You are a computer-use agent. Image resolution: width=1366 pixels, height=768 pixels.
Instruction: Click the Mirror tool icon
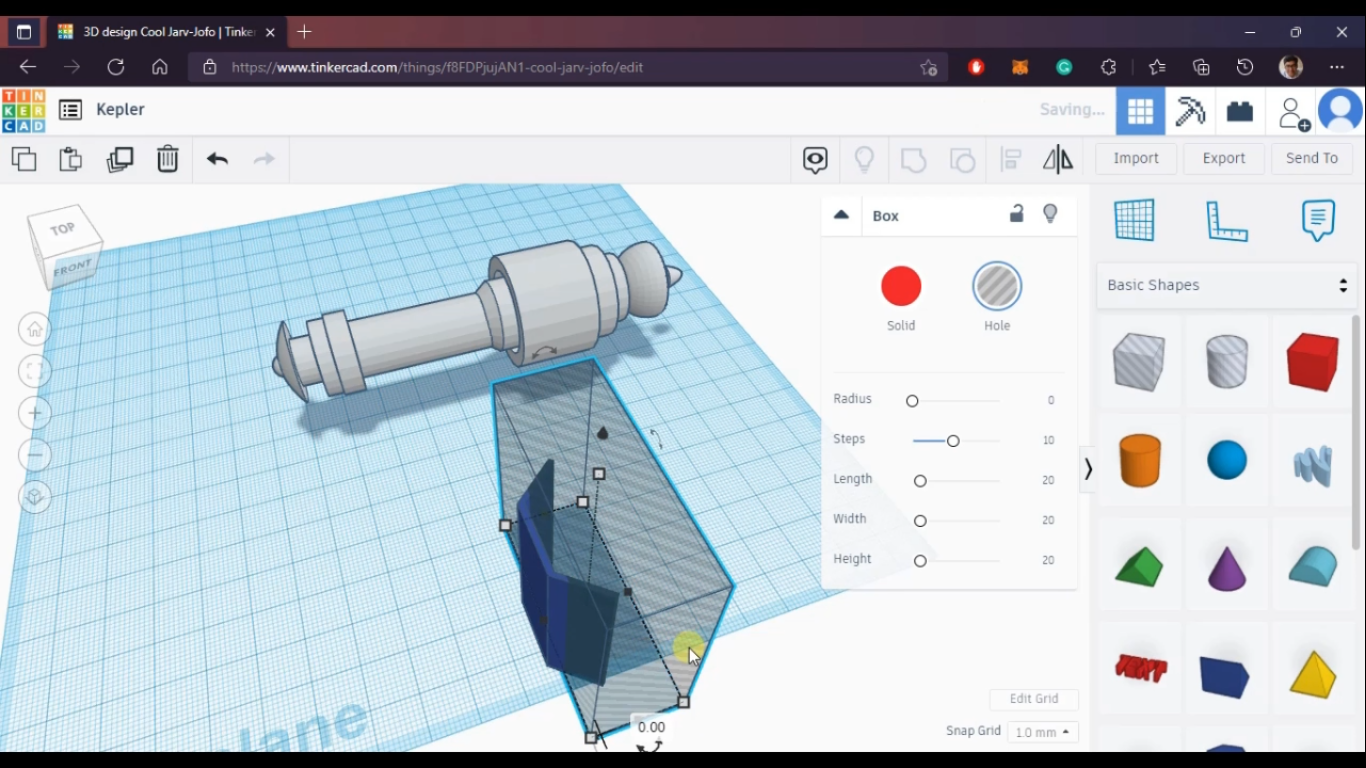1058,159
